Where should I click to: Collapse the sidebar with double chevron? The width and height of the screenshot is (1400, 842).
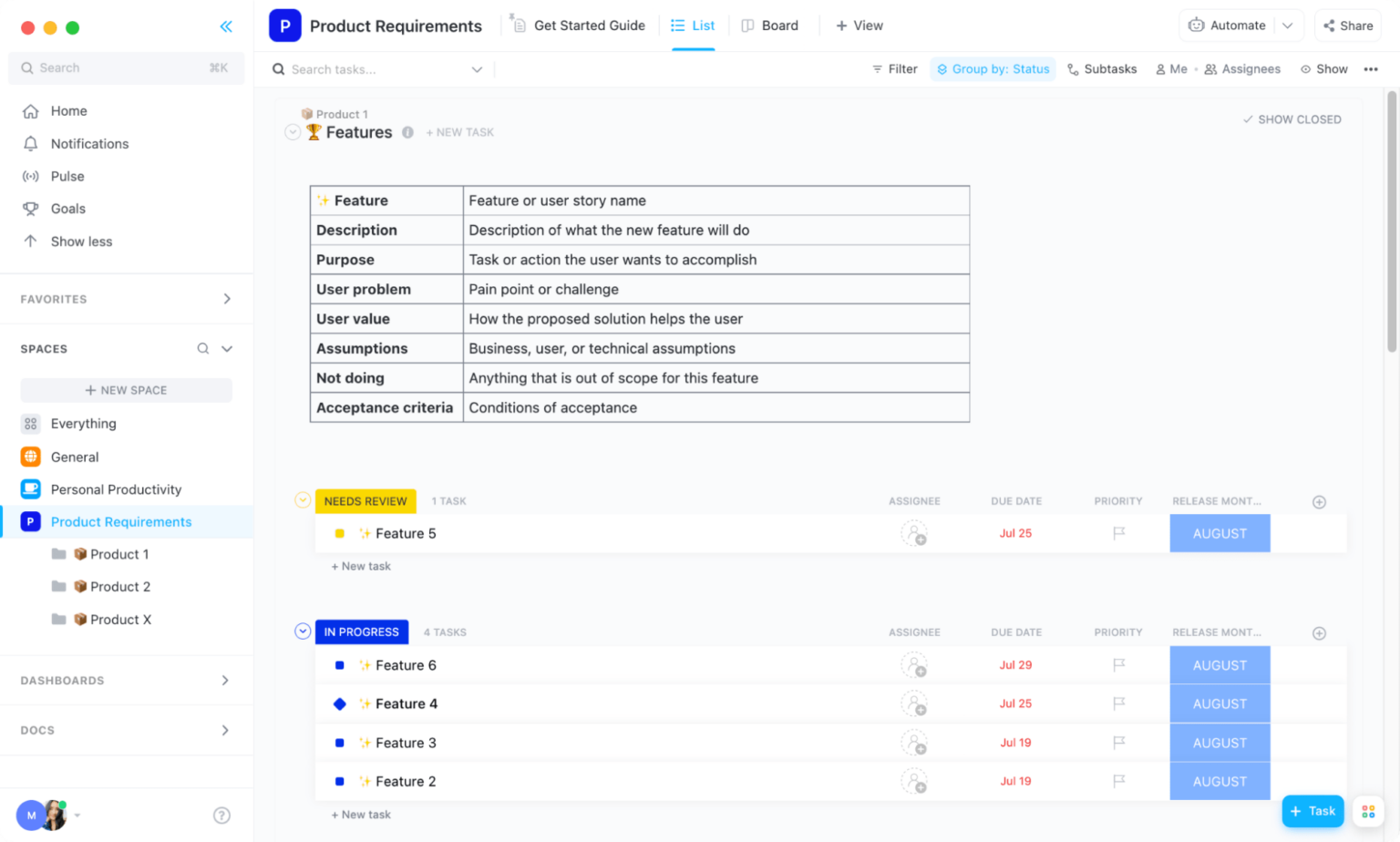(x=226, y=26)
